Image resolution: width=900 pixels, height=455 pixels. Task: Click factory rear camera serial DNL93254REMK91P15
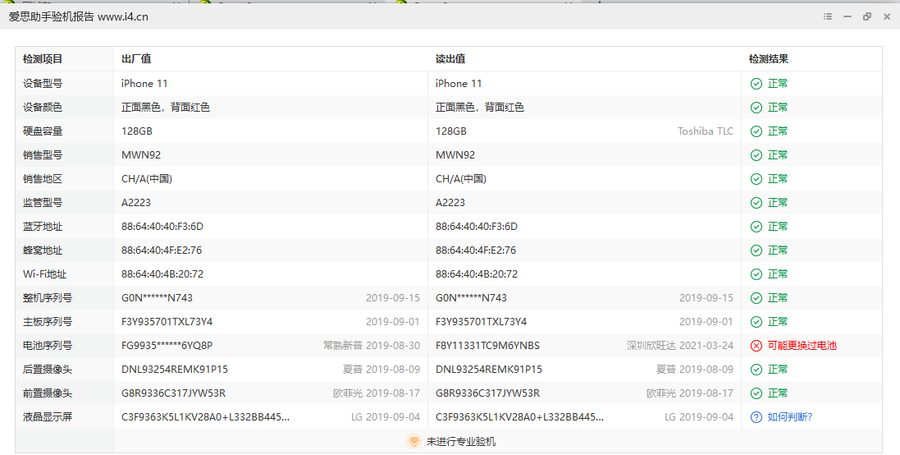click(174, 370)
